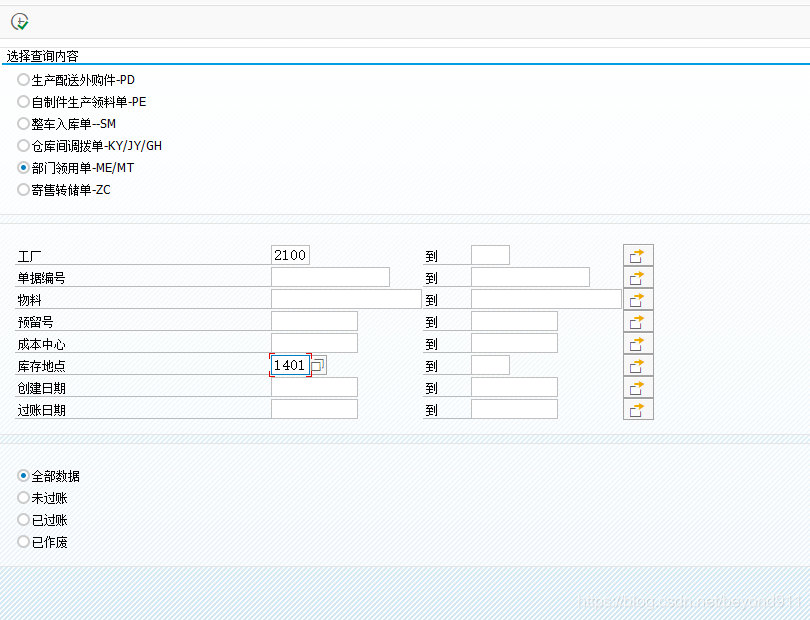Focus the 库存地点 upper limit field
This screenshot has width=810, height=620.
tap(490, 365)
